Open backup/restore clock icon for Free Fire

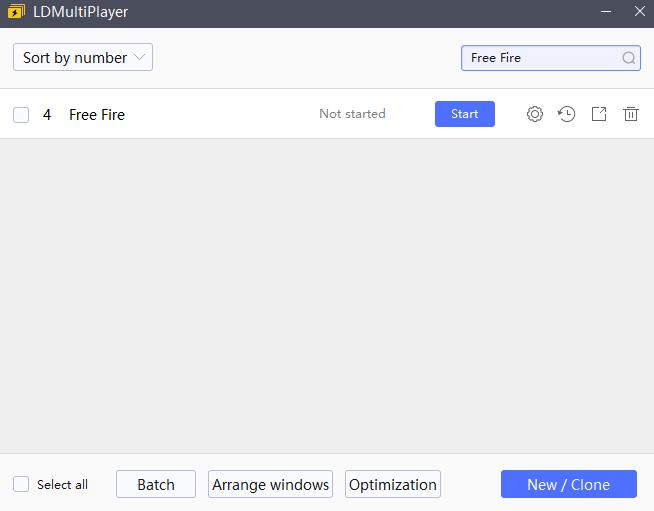[x=566, y=114]
